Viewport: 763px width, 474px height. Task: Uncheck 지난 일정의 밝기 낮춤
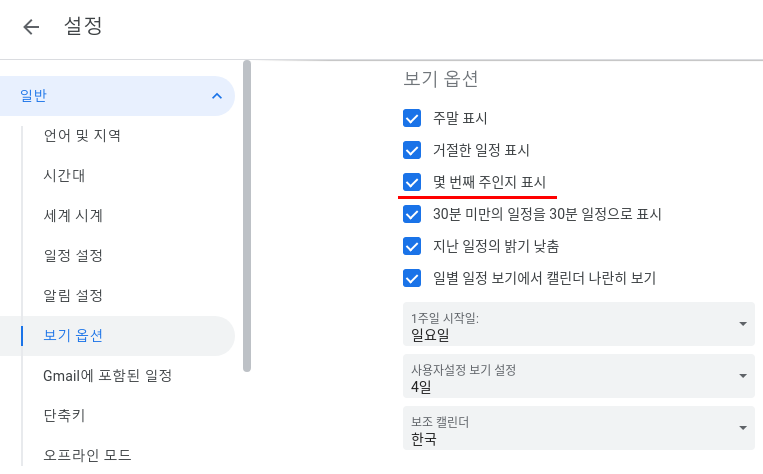412,246
